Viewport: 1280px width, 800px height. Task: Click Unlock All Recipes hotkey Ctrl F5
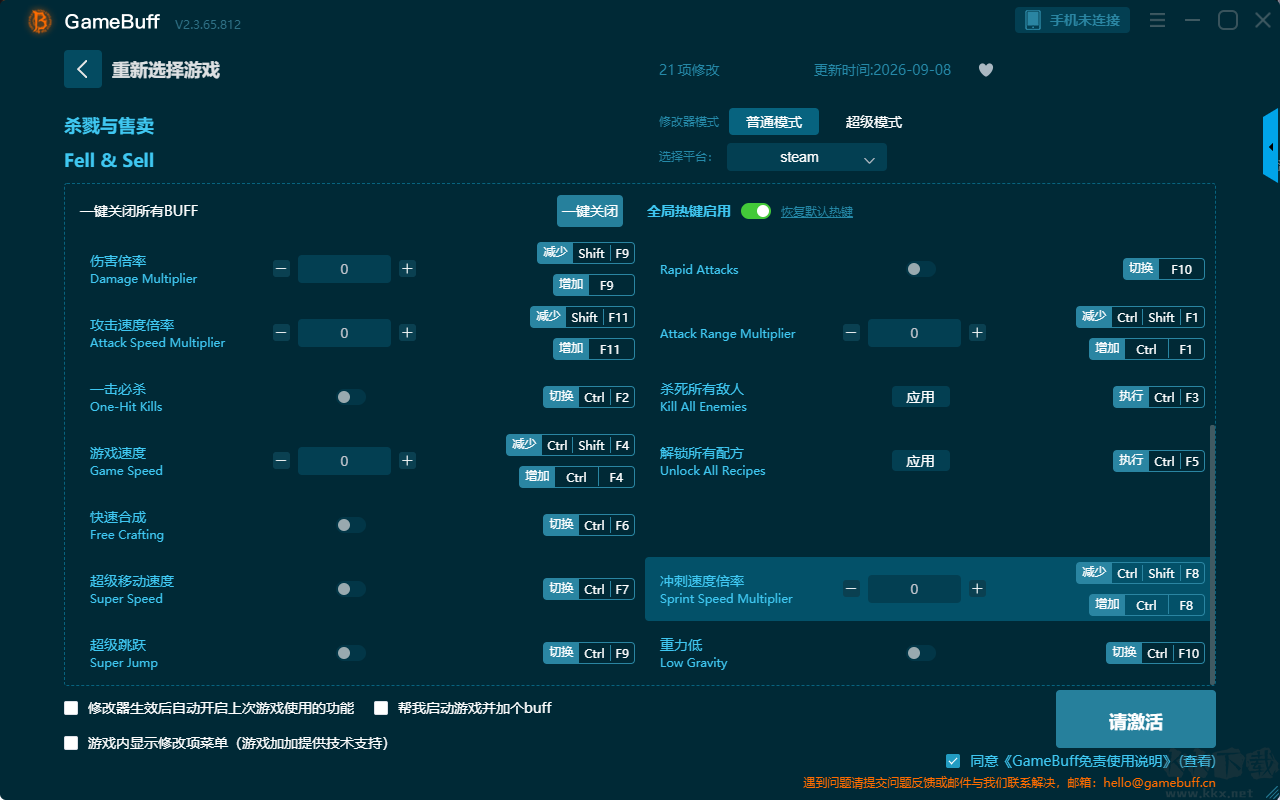pos(1159,461)
